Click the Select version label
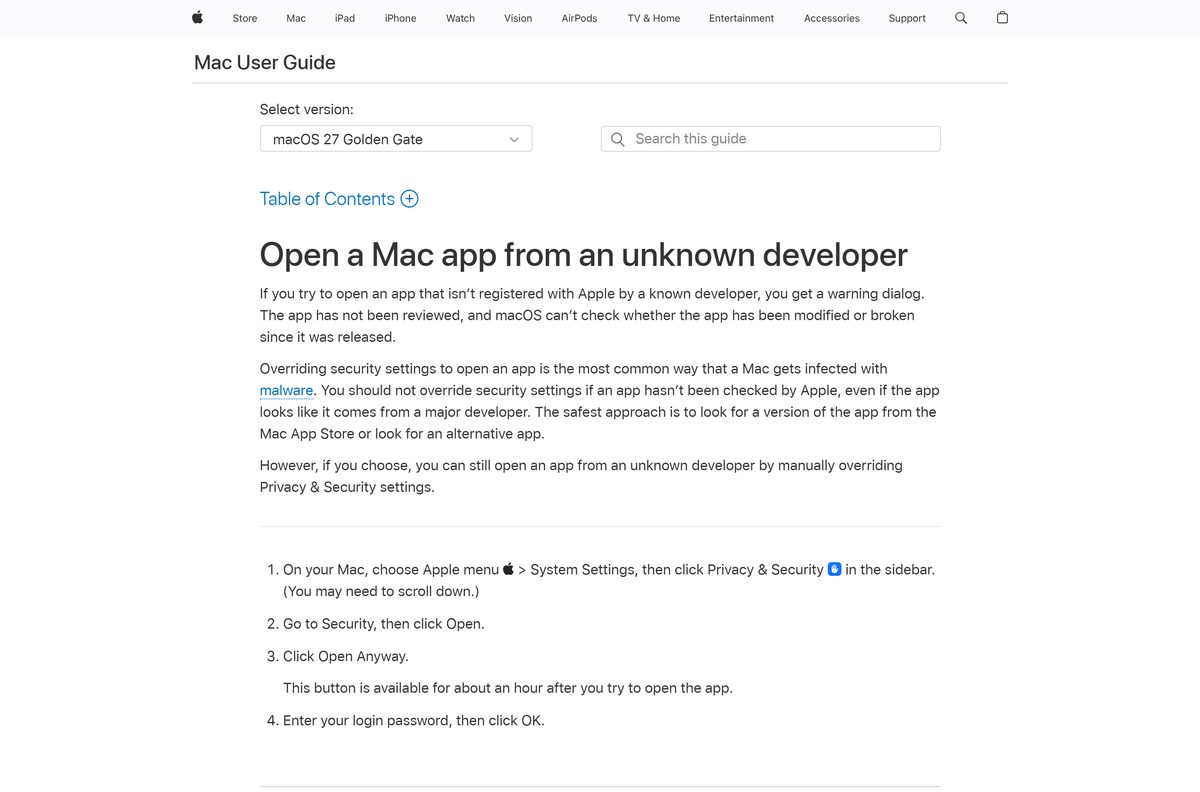The height and width of the screenshot is (792, 1200). (307, 109)
